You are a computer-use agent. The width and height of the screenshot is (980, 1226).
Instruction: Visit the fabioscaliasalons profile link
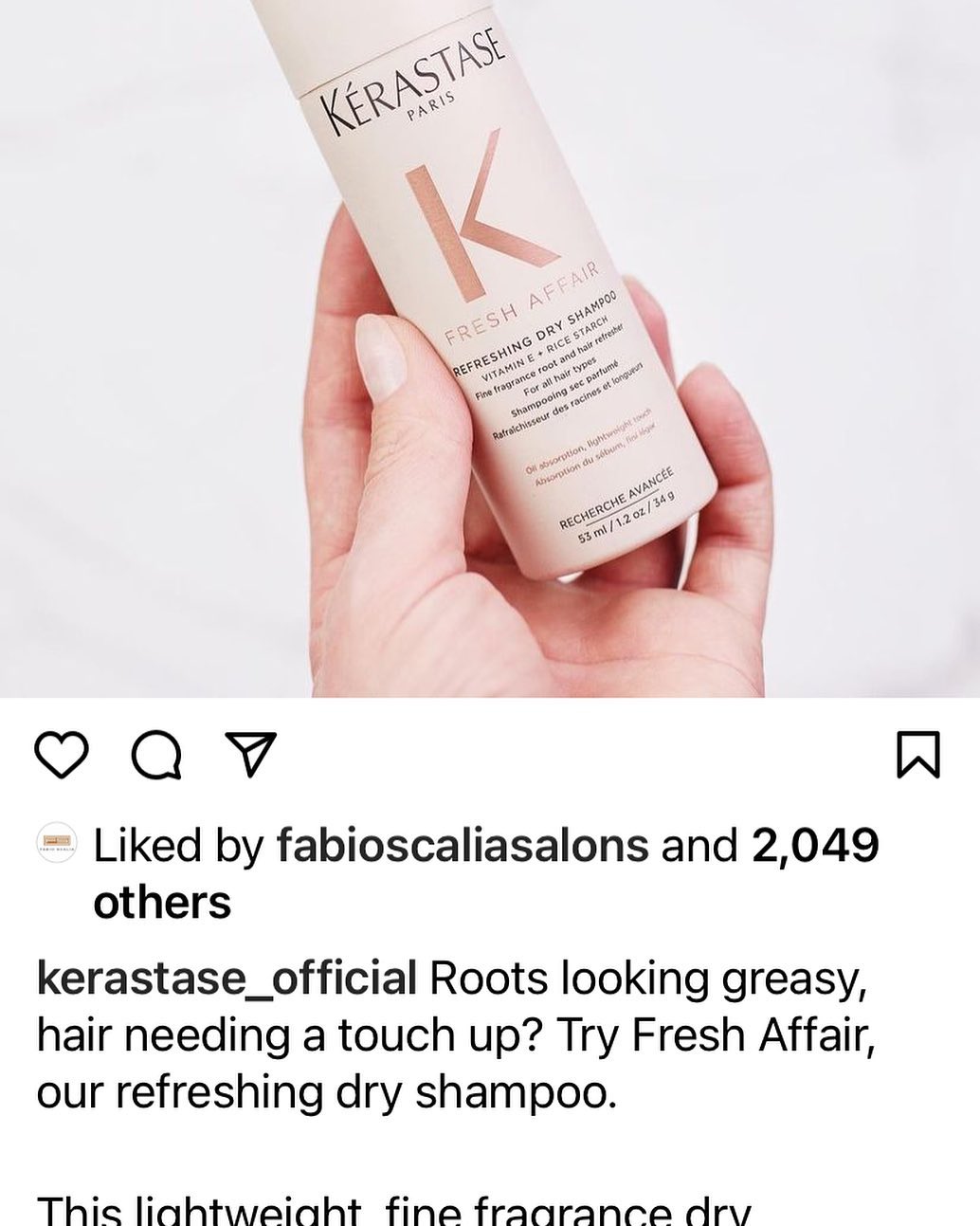463,845
